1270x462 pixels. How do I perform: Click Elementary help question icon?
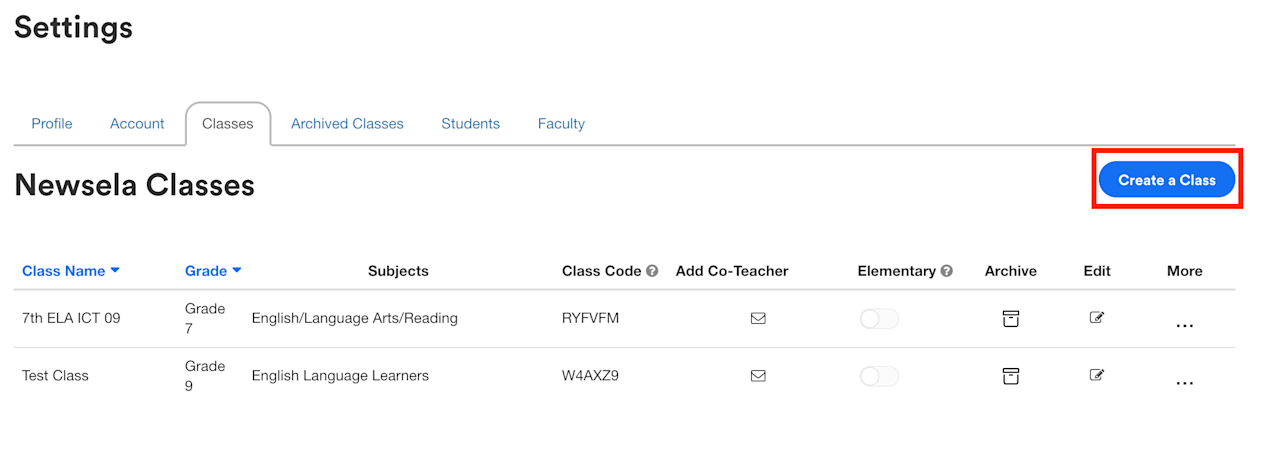947,271
